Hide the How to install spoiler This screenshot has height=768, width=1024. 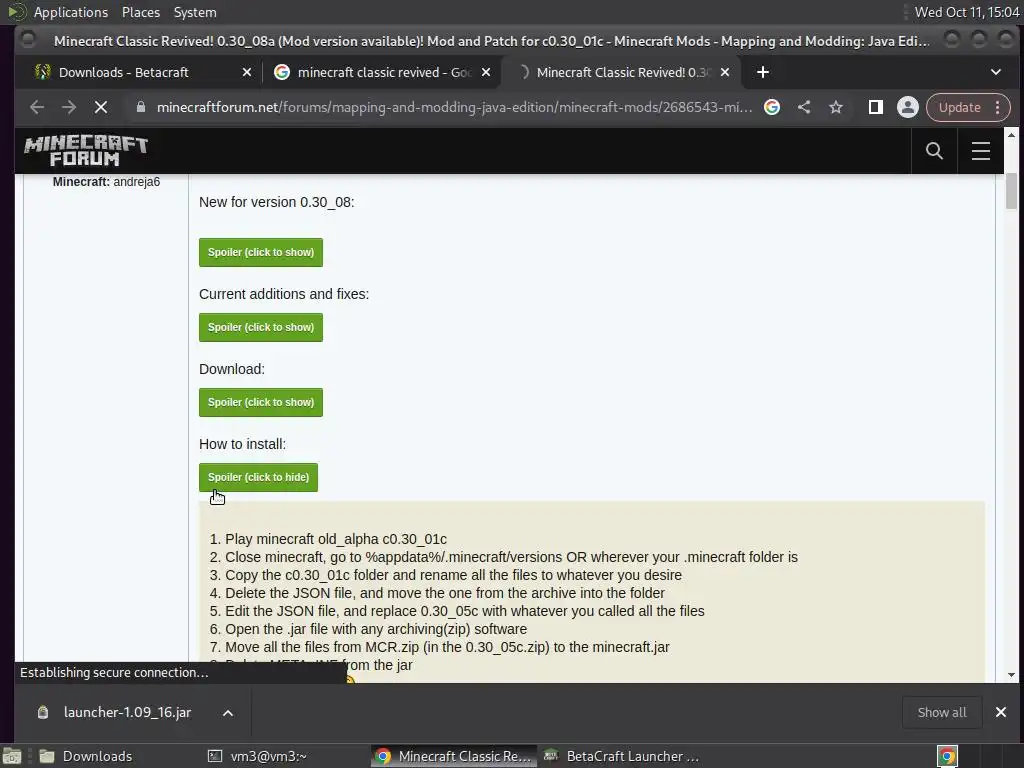pyautogui.click(x=258, y=477)
